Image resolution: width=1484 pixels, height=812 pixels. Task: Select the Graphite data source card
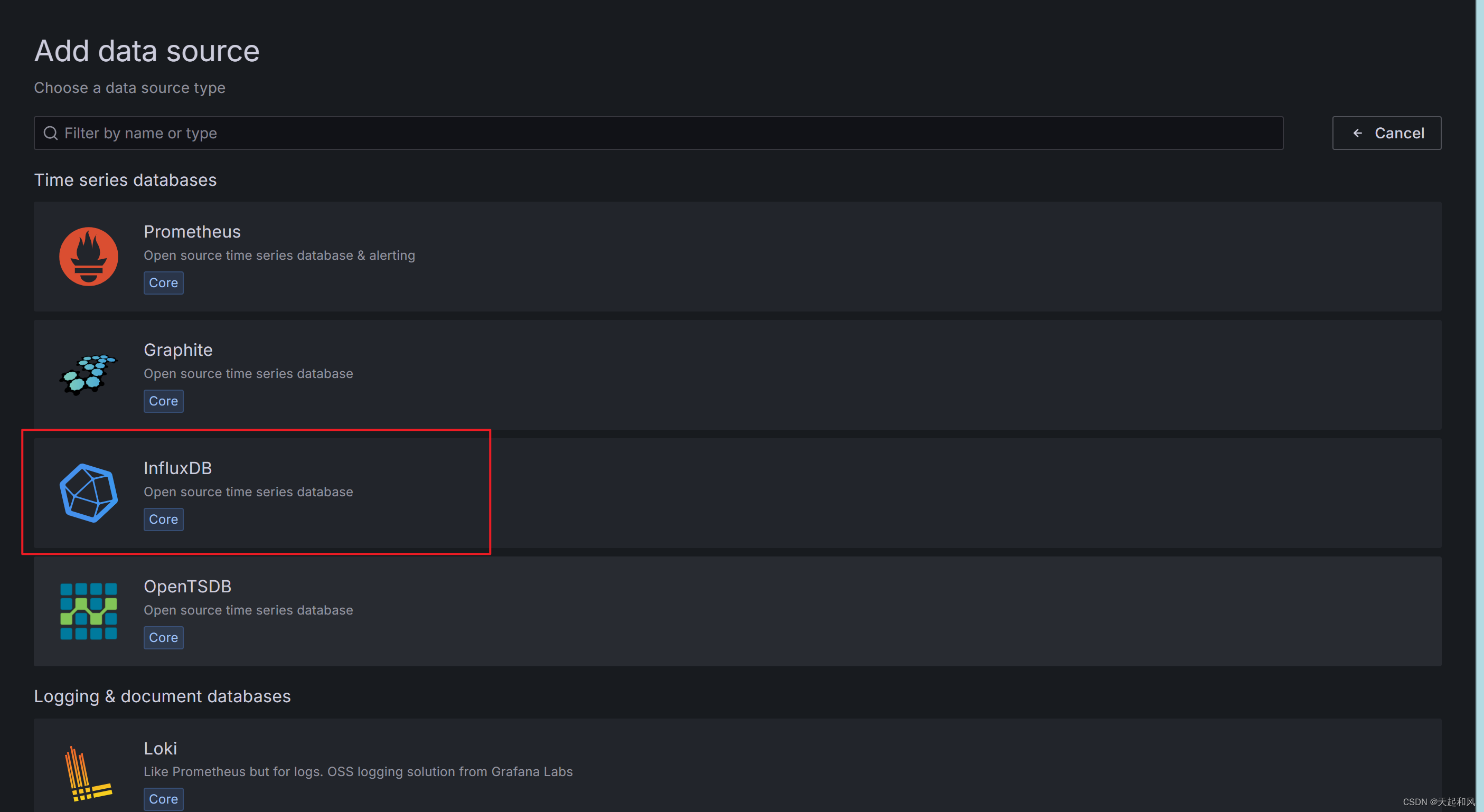tap(737, 375)
